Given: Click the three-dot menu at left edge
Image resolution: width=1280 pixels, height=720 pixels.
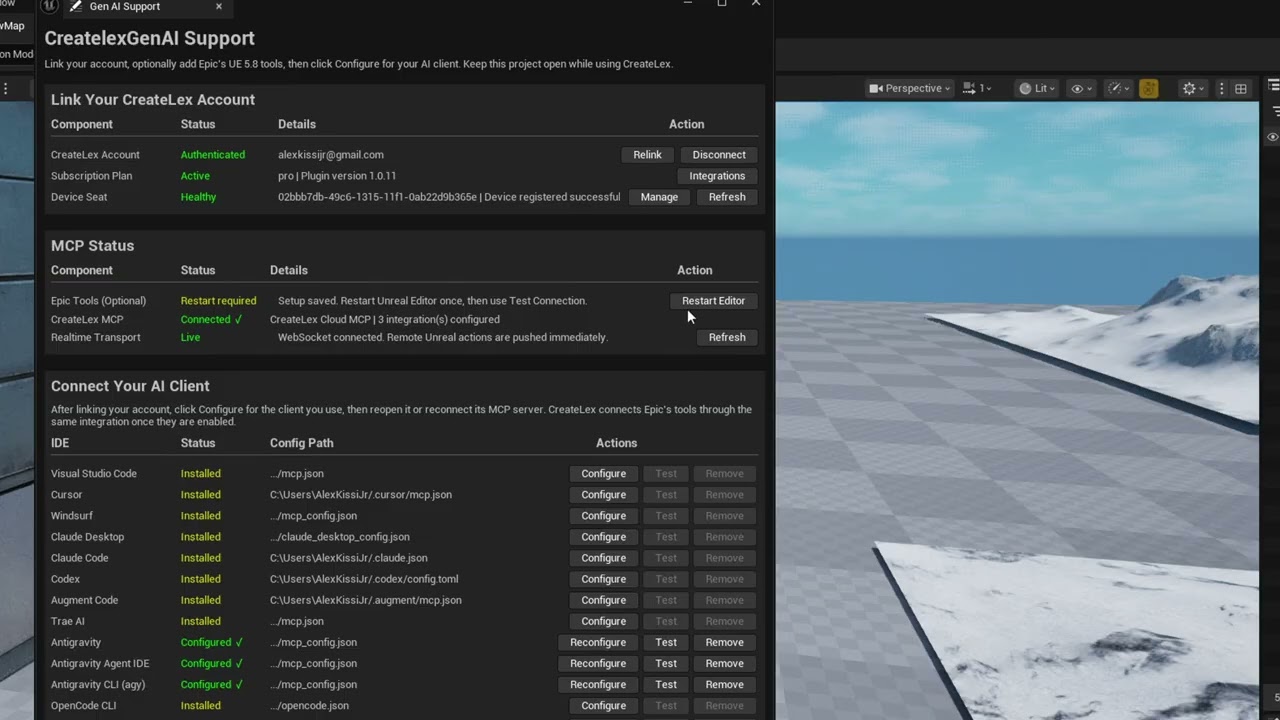Looking at the screenshot, I should (6, 89).
